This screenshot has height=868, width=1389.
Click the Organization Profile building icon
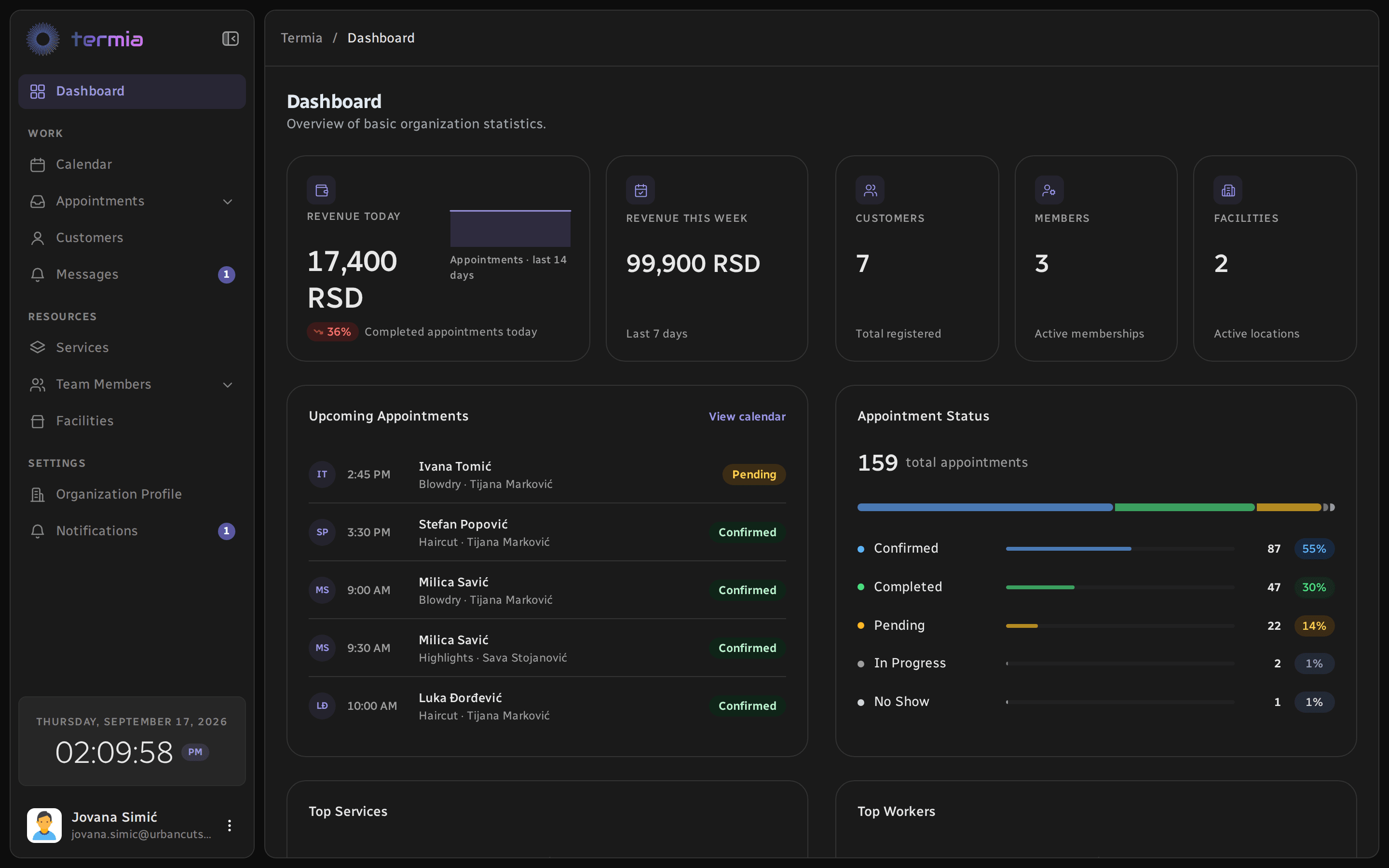(37, 495)
